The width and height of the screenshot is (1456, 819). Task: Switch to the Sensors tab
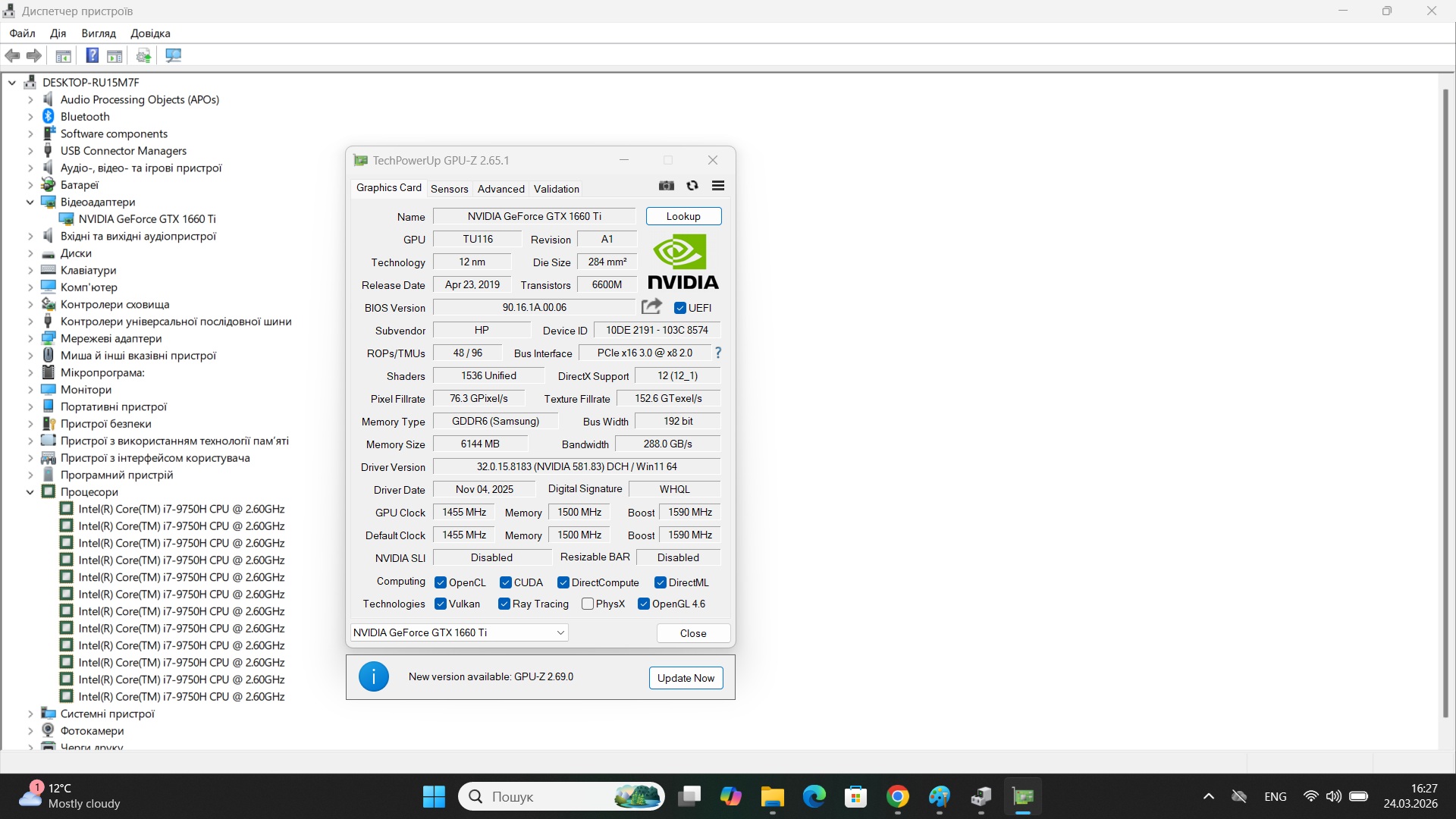(449, 189)
